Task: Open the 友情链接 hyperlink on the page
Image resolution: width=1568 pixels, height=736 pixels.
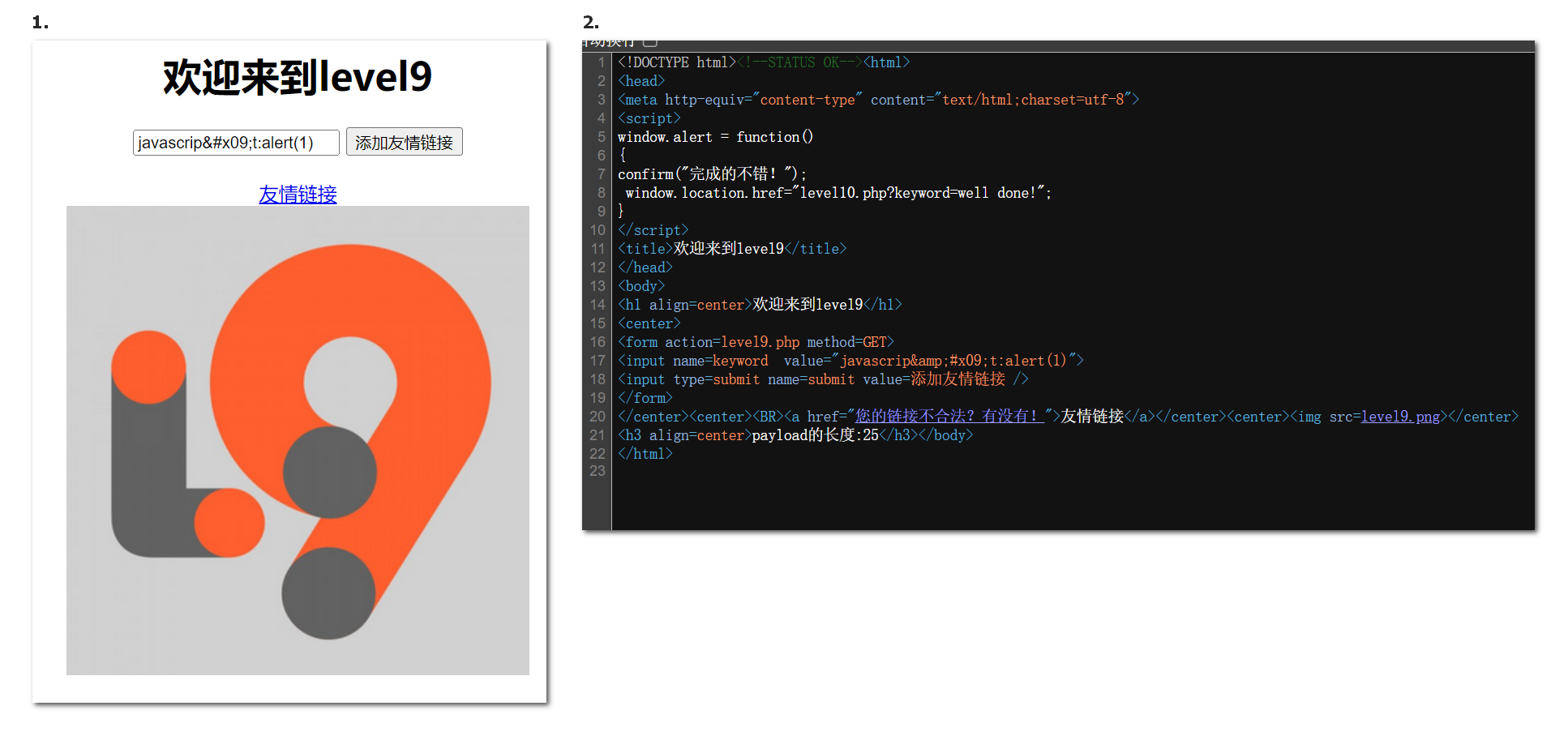Action: click(x=298, y=195)
